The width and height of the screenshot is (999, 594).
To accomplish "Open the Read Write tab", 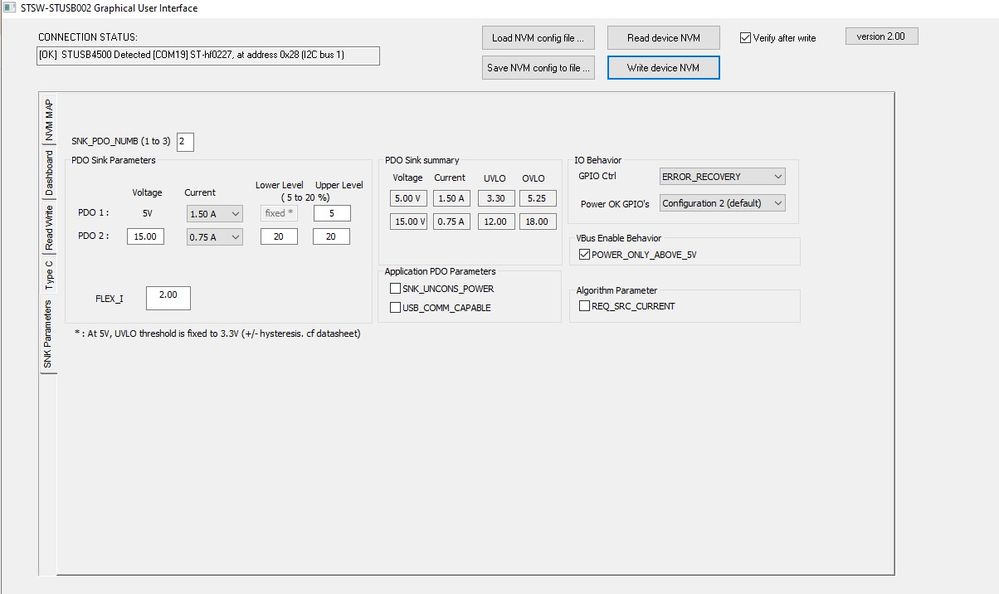I will click(48, 228).
